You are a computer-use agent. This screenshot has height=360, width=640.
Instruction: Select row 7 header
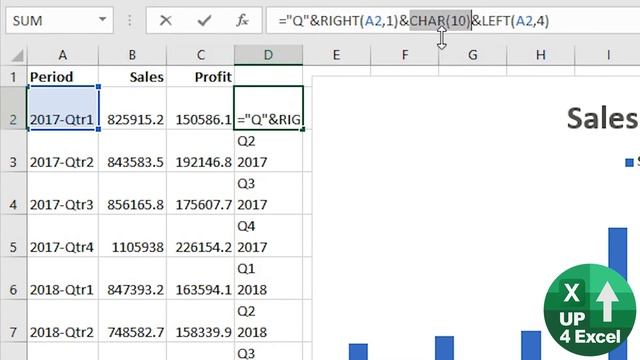13,320
